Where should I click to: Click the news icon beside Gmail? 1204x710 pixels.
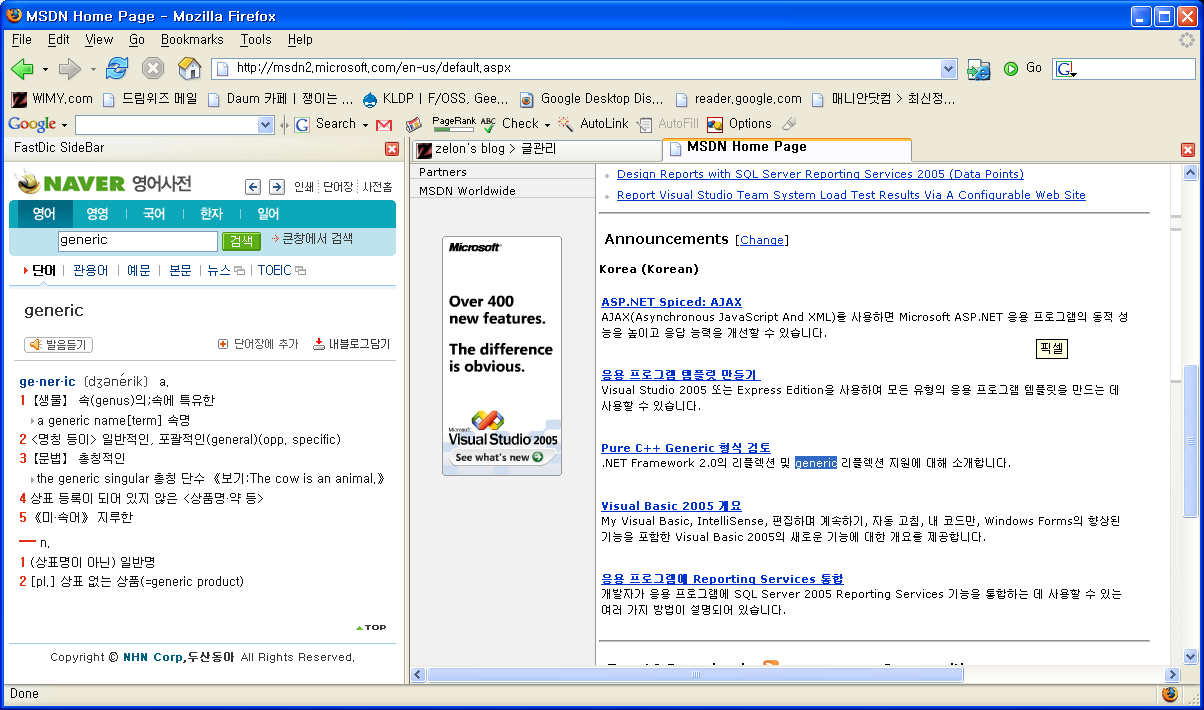[413, 125]
